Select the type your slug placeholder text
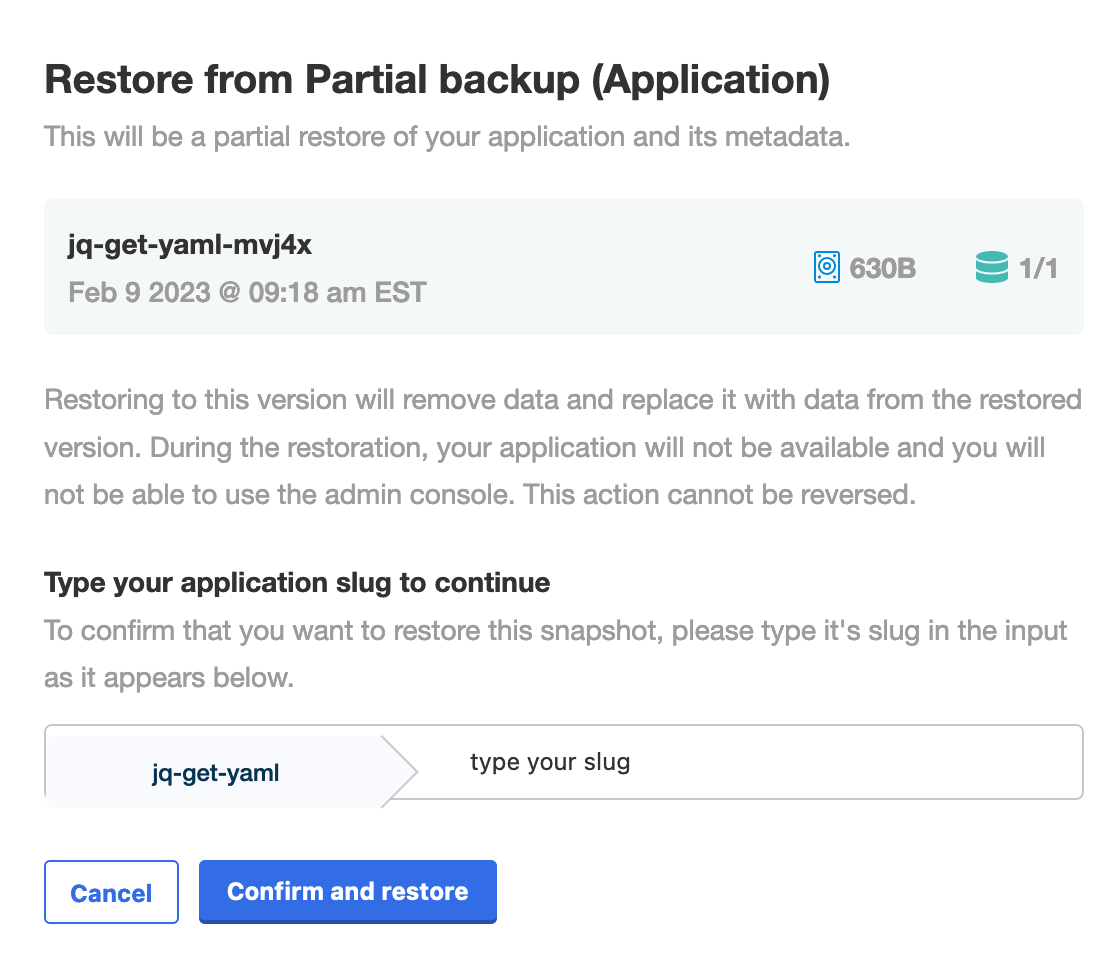The height and width of the screenshot is (960, 1120). tap(549, 762)
